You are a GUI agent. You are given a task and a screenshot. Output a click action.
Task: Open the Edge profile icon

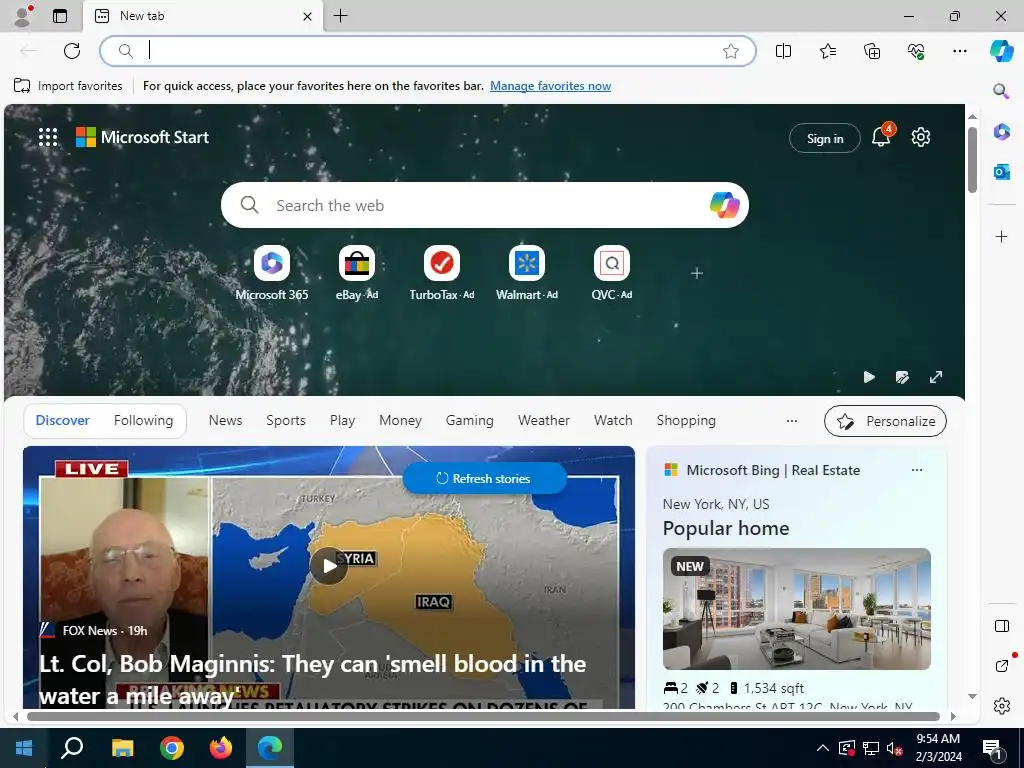[23, 16]
